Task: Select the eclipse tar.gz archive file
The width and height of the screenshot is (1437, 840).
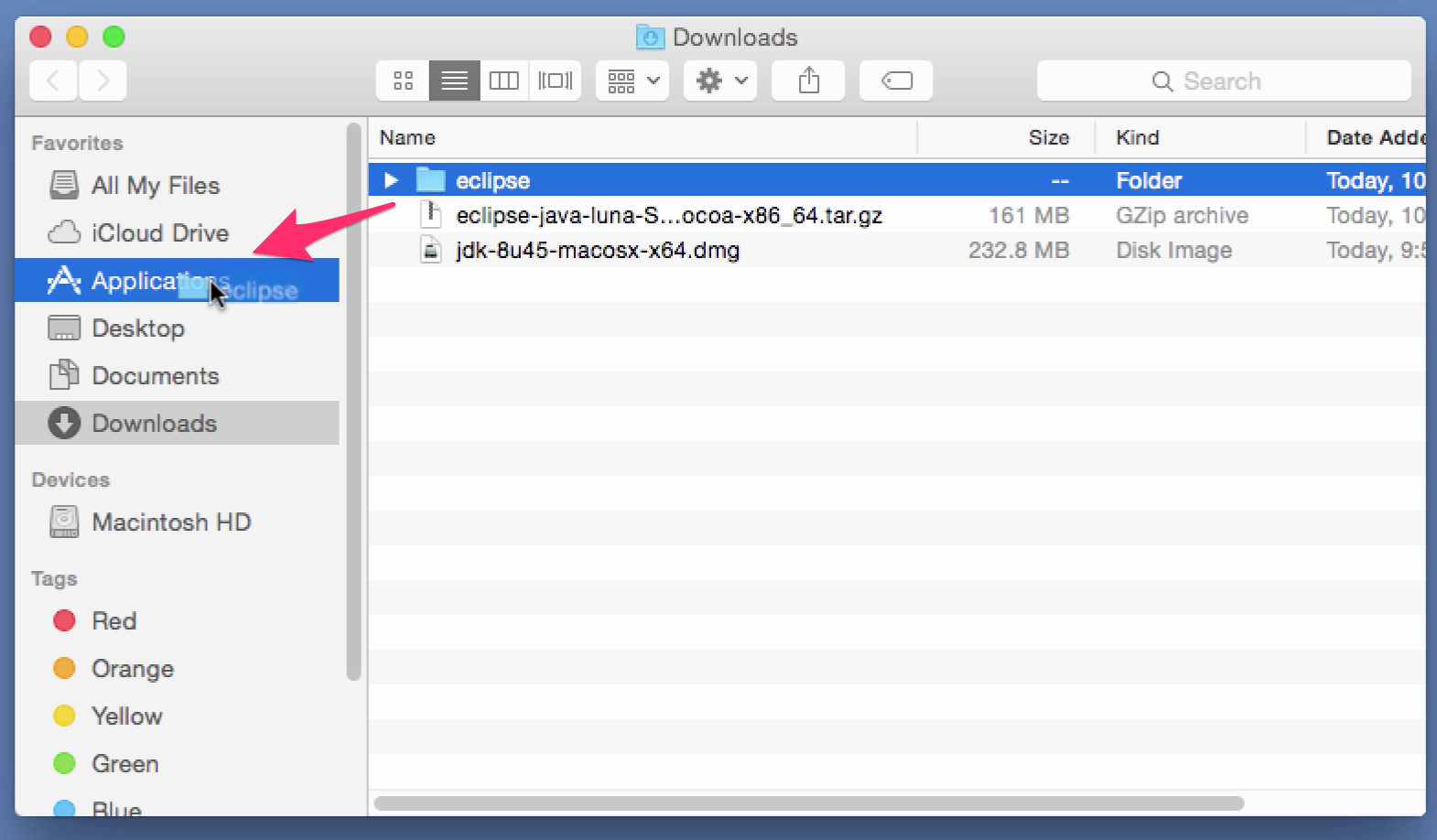Action: pyautogui.click(x=669, y=215)
